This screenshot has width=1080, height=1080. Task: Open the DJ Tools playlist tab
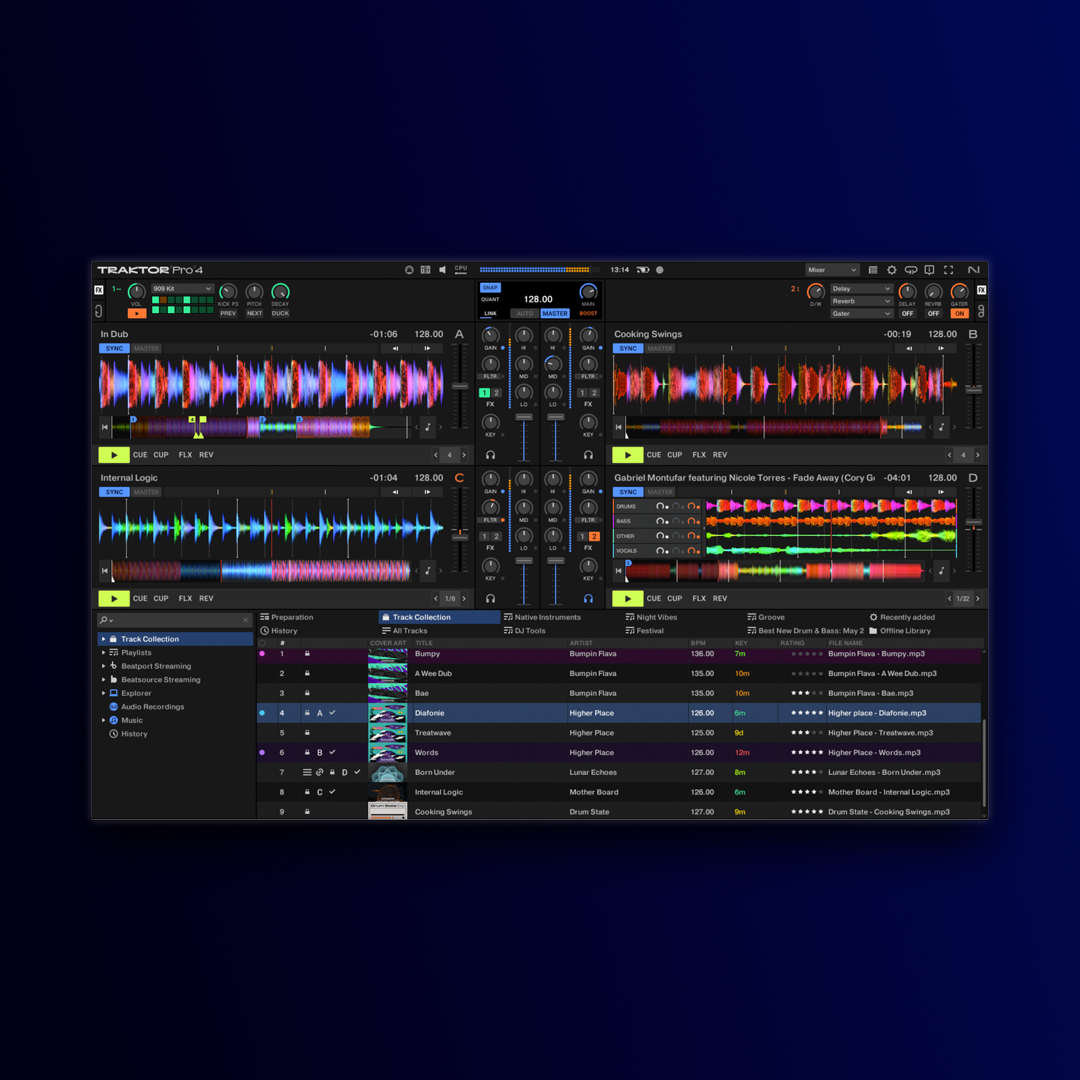tap(525, 631)
